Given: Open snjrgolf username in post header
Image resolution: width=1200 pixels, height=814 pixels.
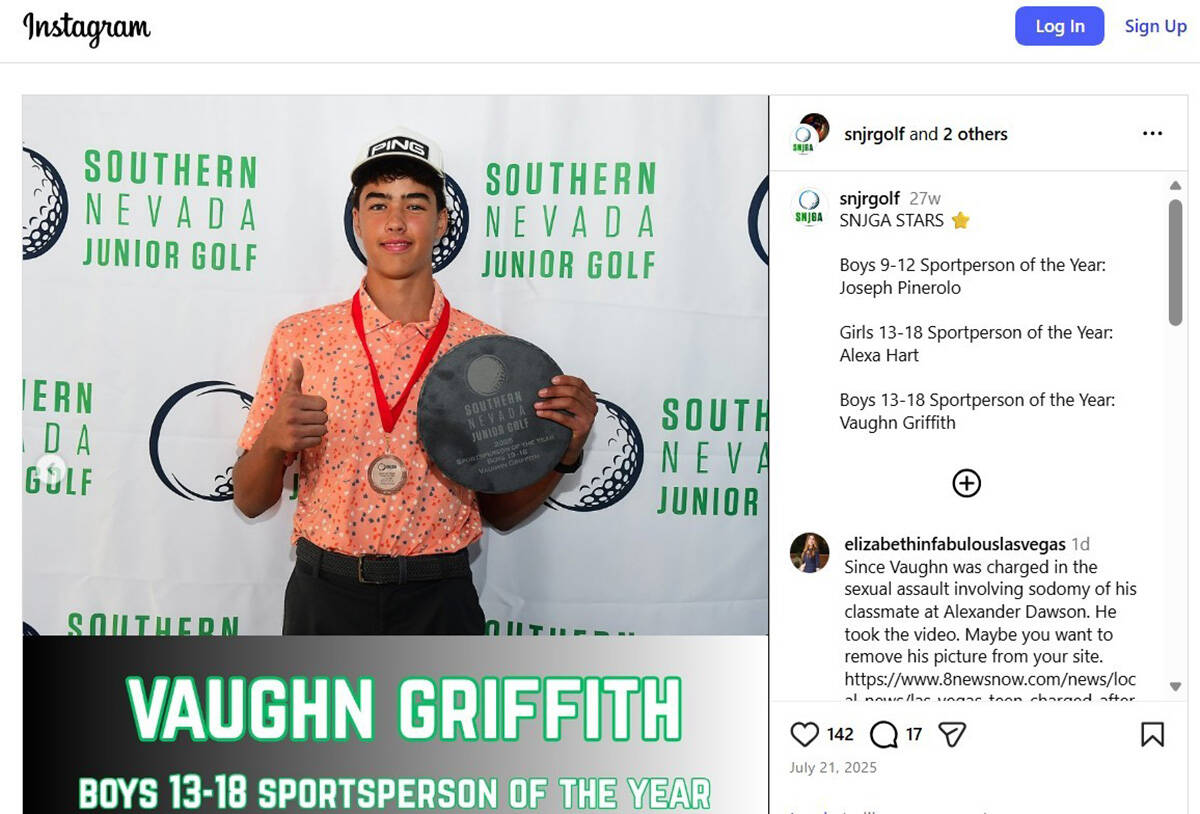Looking at the screenshot, I should 874,134.
